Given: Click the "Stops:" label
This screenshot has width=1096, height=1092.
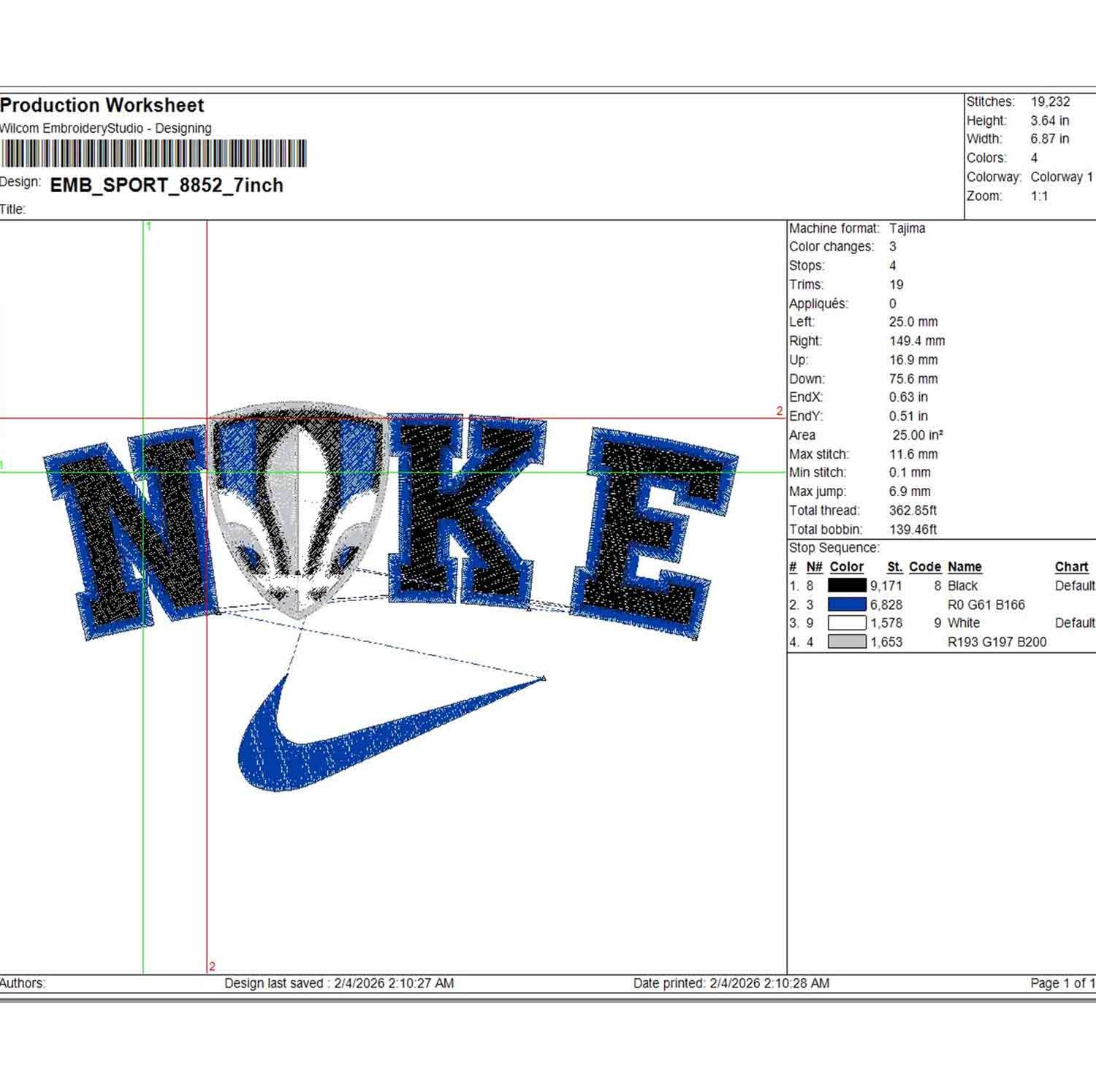Looking at the screenshot, I should point(807,266).
